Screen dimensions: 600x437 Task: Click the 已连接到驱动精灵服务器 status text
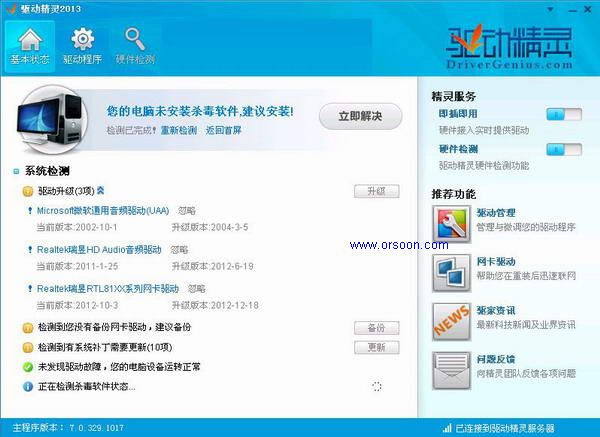(505, 429)
